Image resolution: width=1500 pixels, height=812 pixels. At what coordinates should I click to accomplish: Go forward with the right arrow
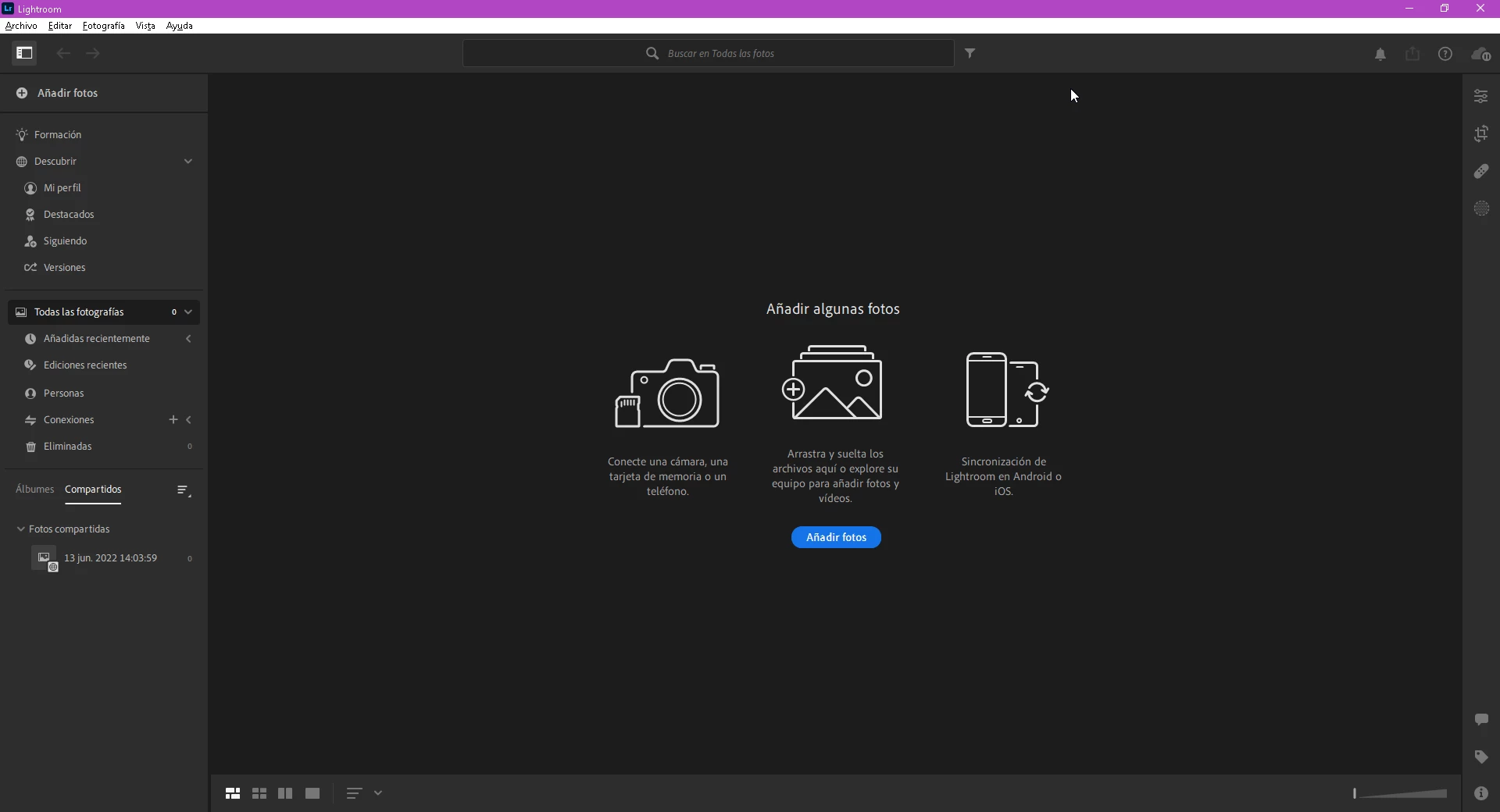[93, 53]
